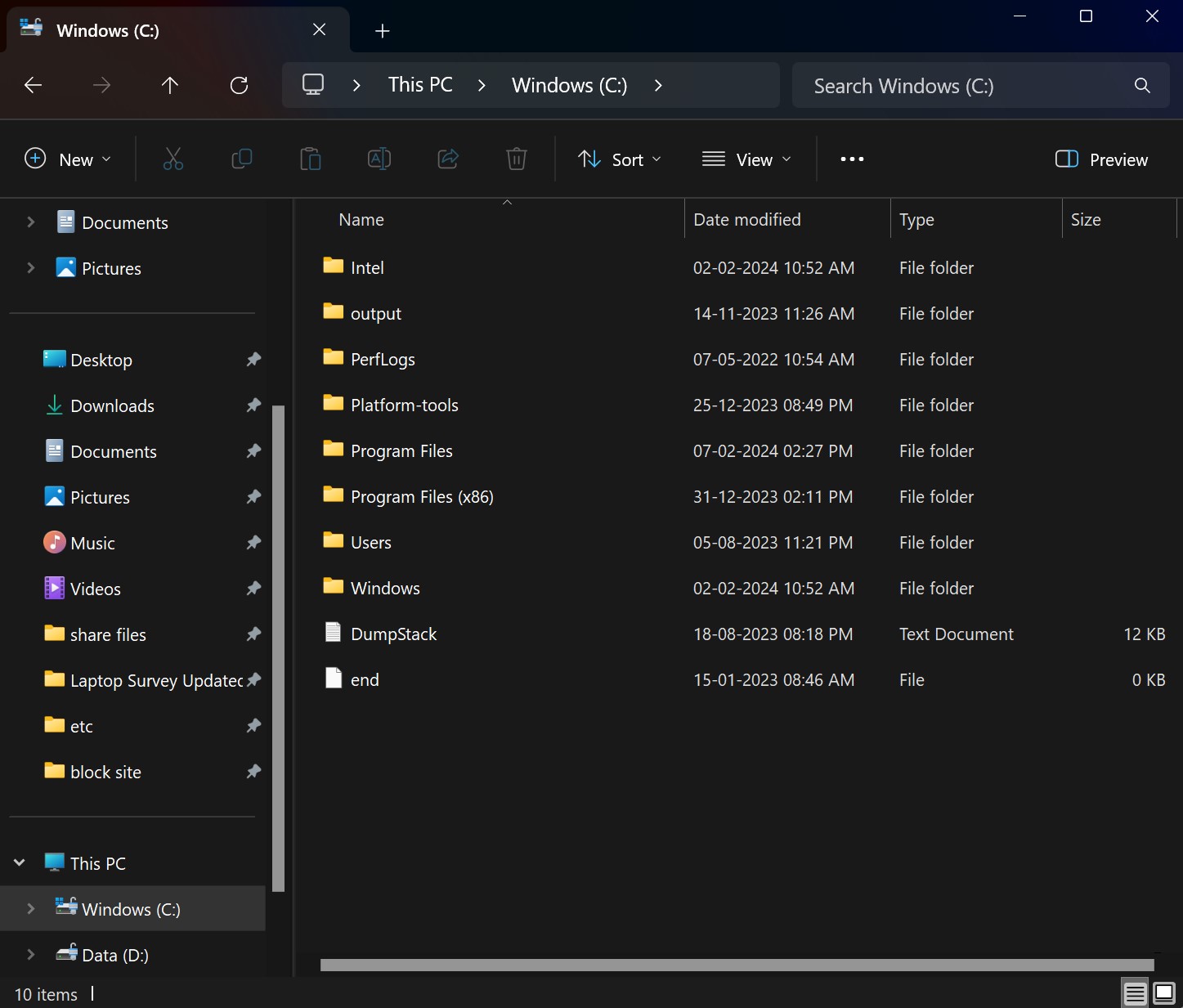Go up one folder level

tap(170, 85)
